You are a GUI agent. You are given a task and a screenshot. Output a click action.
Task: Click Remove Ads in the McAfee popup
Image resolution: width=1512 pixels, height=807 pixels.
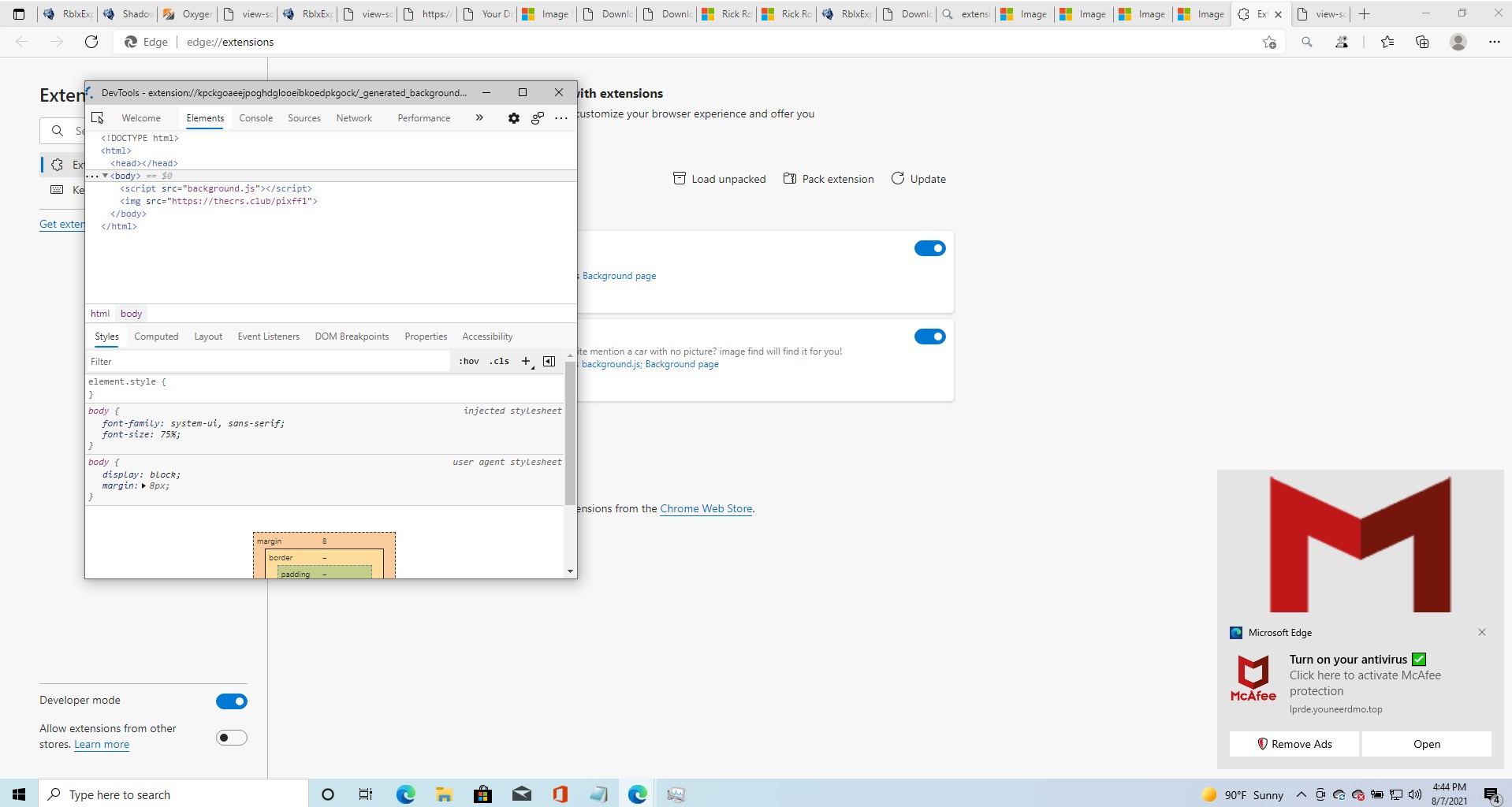pos(1292,743)
